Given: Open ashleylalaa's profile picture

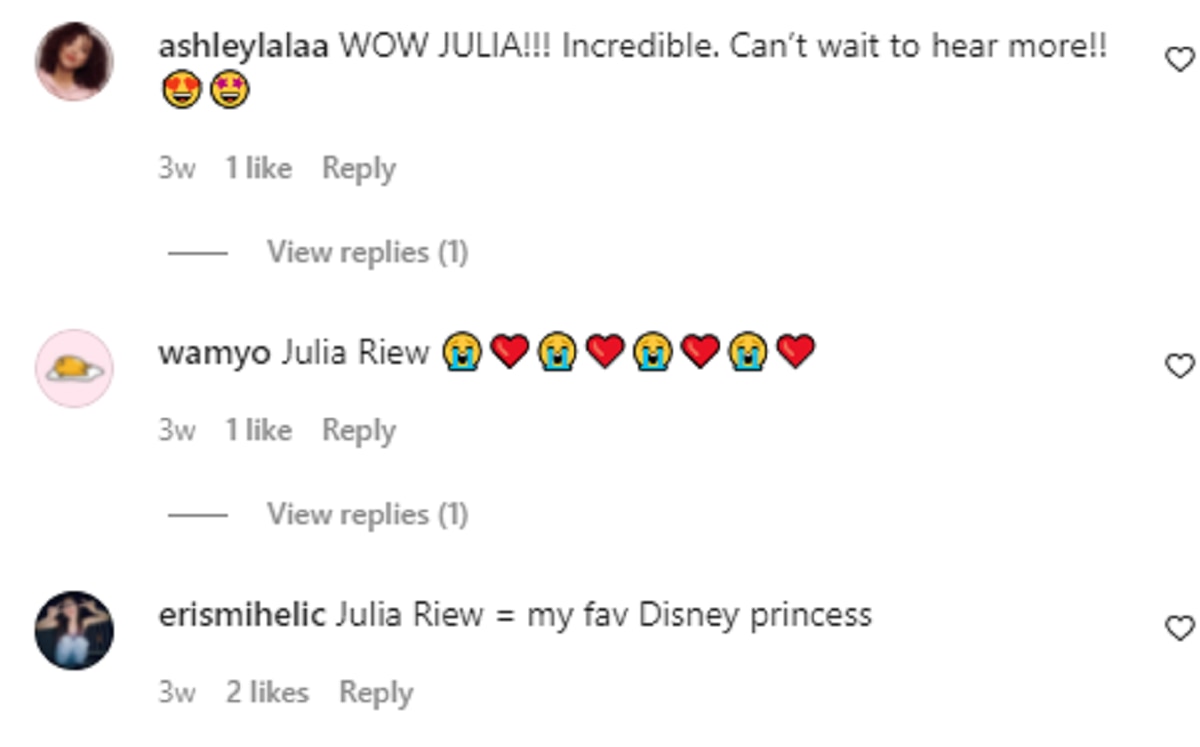Looking at the screenshot, I should 74,61.
